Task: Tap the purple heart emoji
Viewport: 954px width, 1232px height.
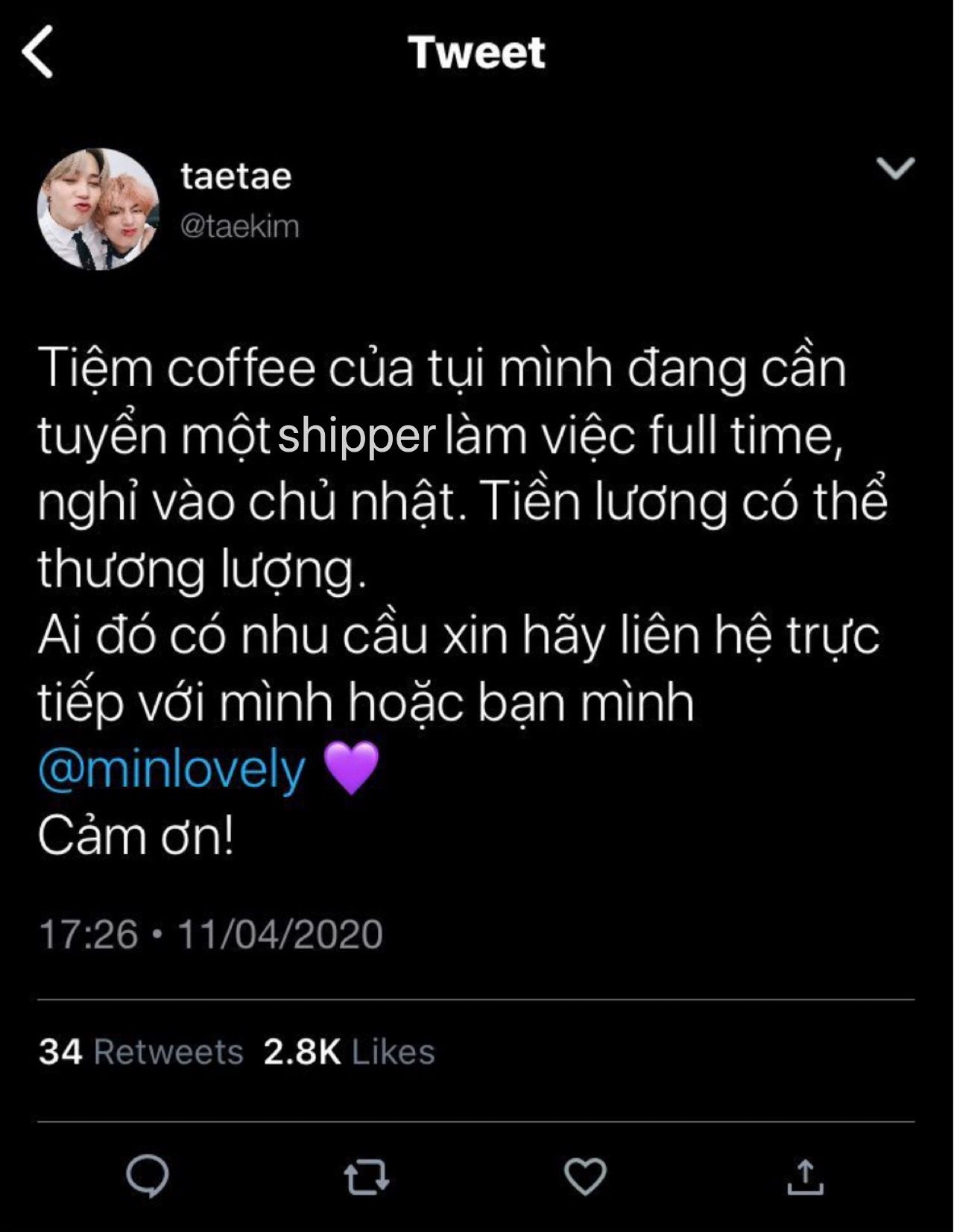Action: [x=352, y=768]
